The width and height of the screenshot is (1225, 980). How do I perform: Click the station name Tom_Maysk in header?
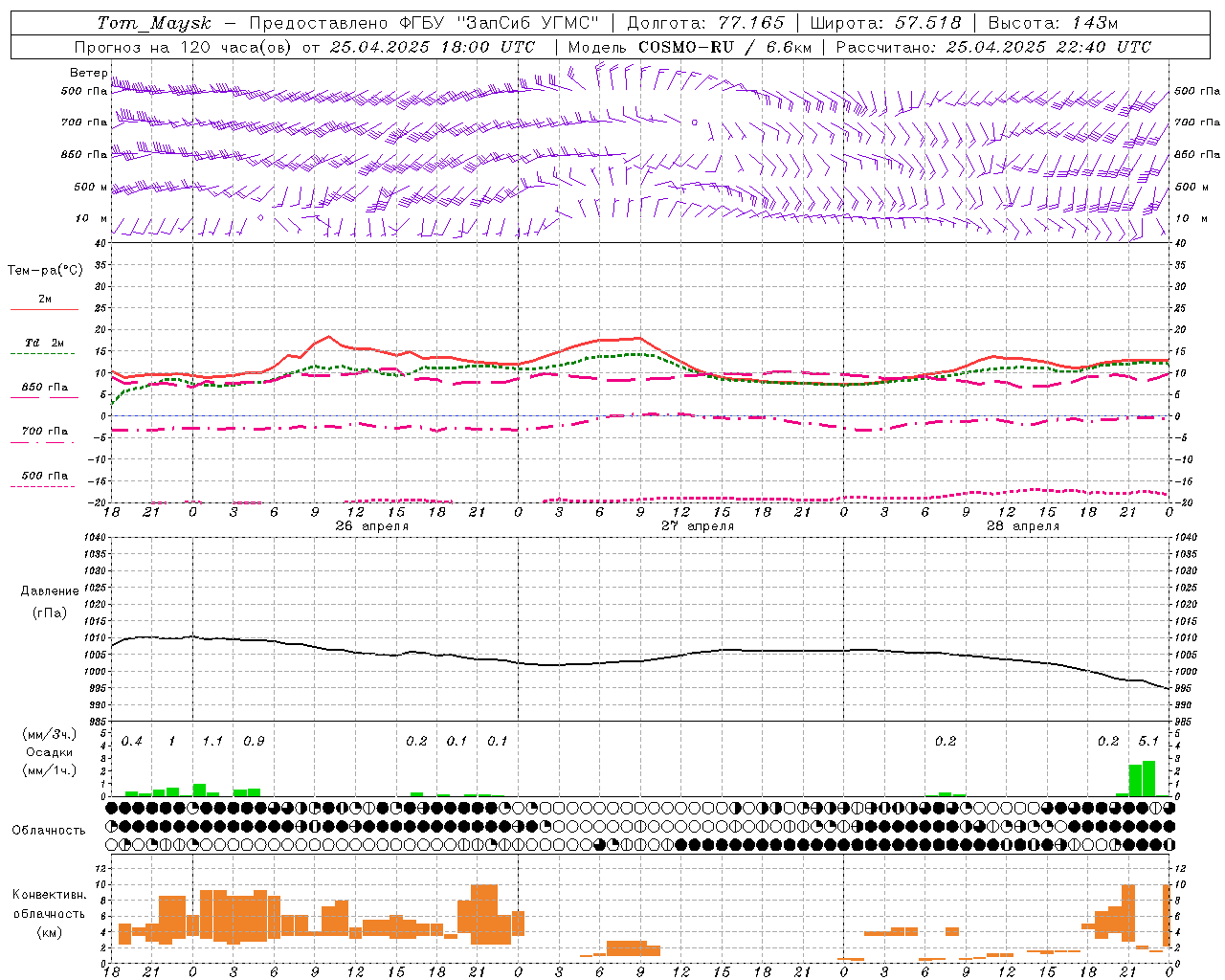tap(154, 23)
